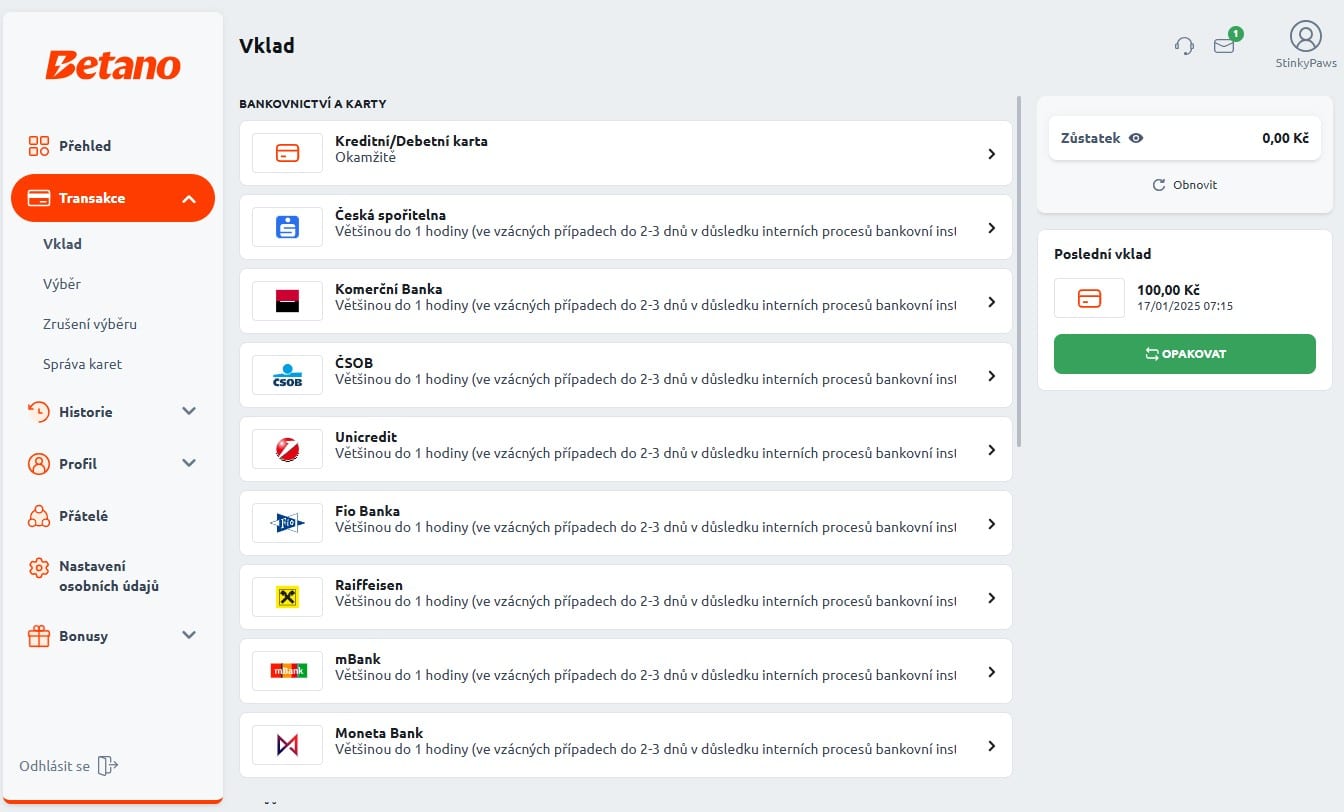Click the StinkyPaws username label
This screenshot has width=1344, height=812.
point(1306,63)
